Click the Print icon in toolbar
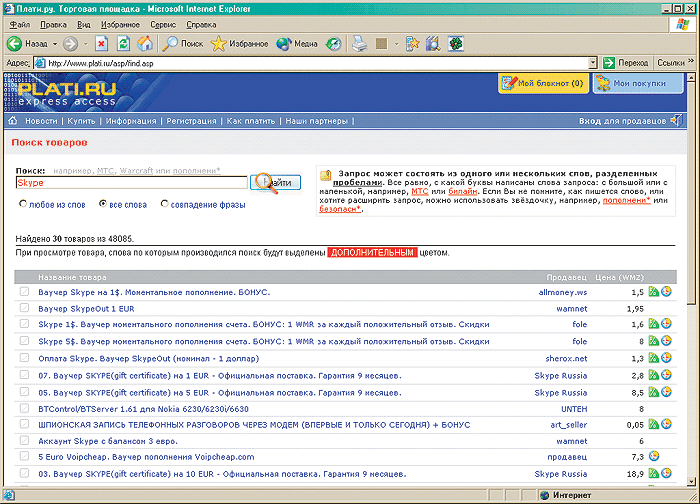Viewport: 700px width, 504px height. pos(359,44)
